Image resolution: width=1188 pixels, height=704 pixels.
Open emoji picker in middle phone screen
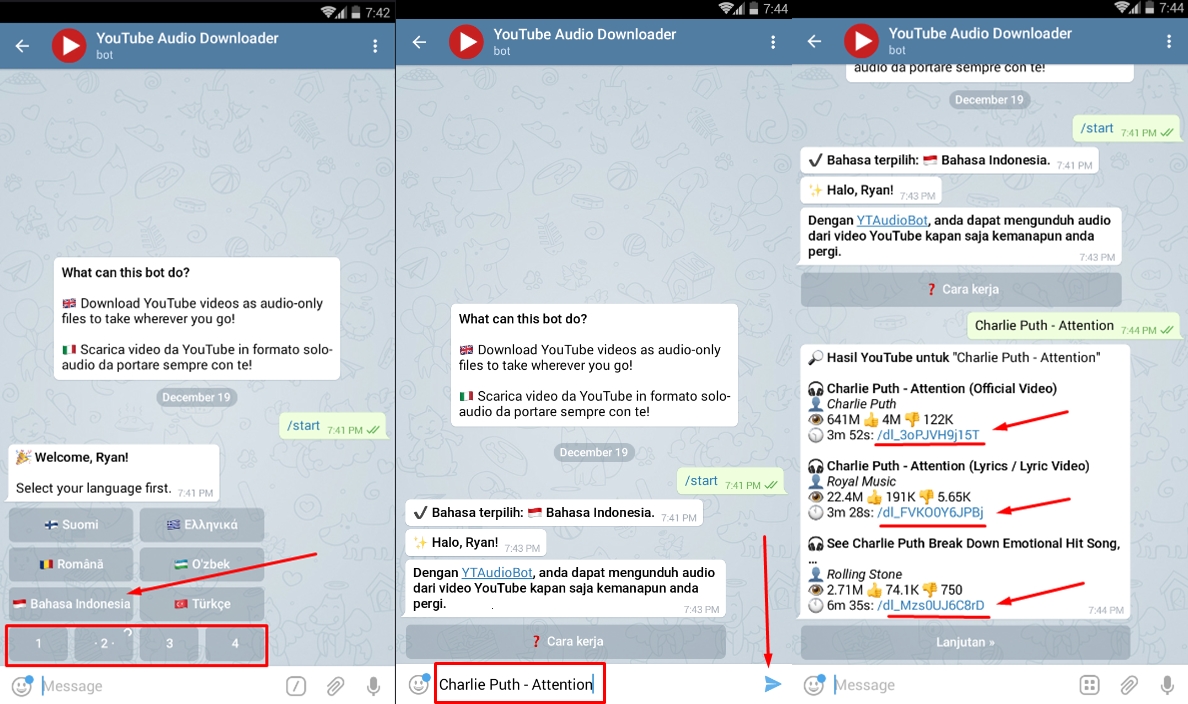click(x=418, y=684)
